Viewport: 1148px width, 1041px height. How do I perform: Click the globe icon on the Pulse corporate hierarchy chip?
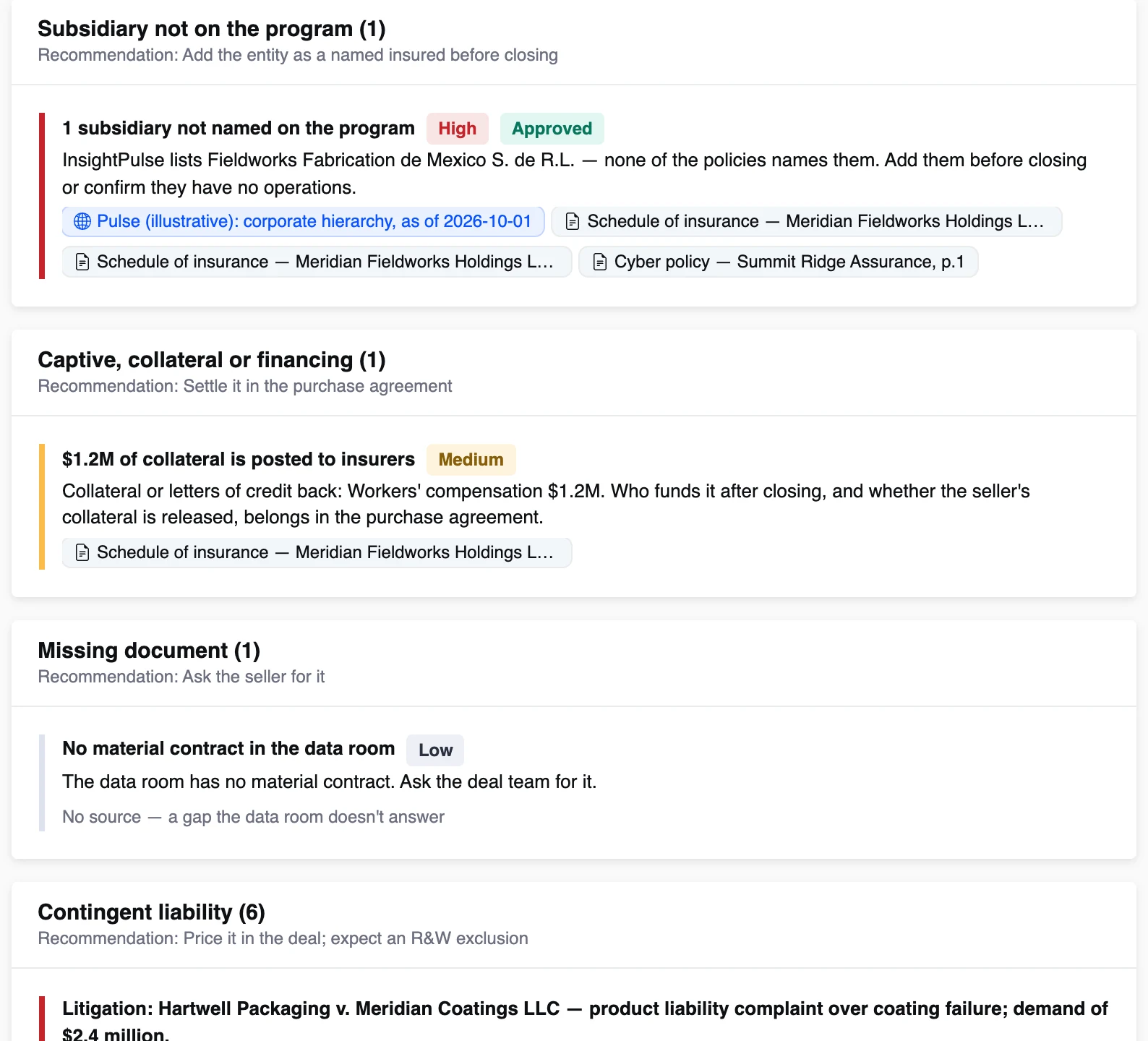click(82, 221)
